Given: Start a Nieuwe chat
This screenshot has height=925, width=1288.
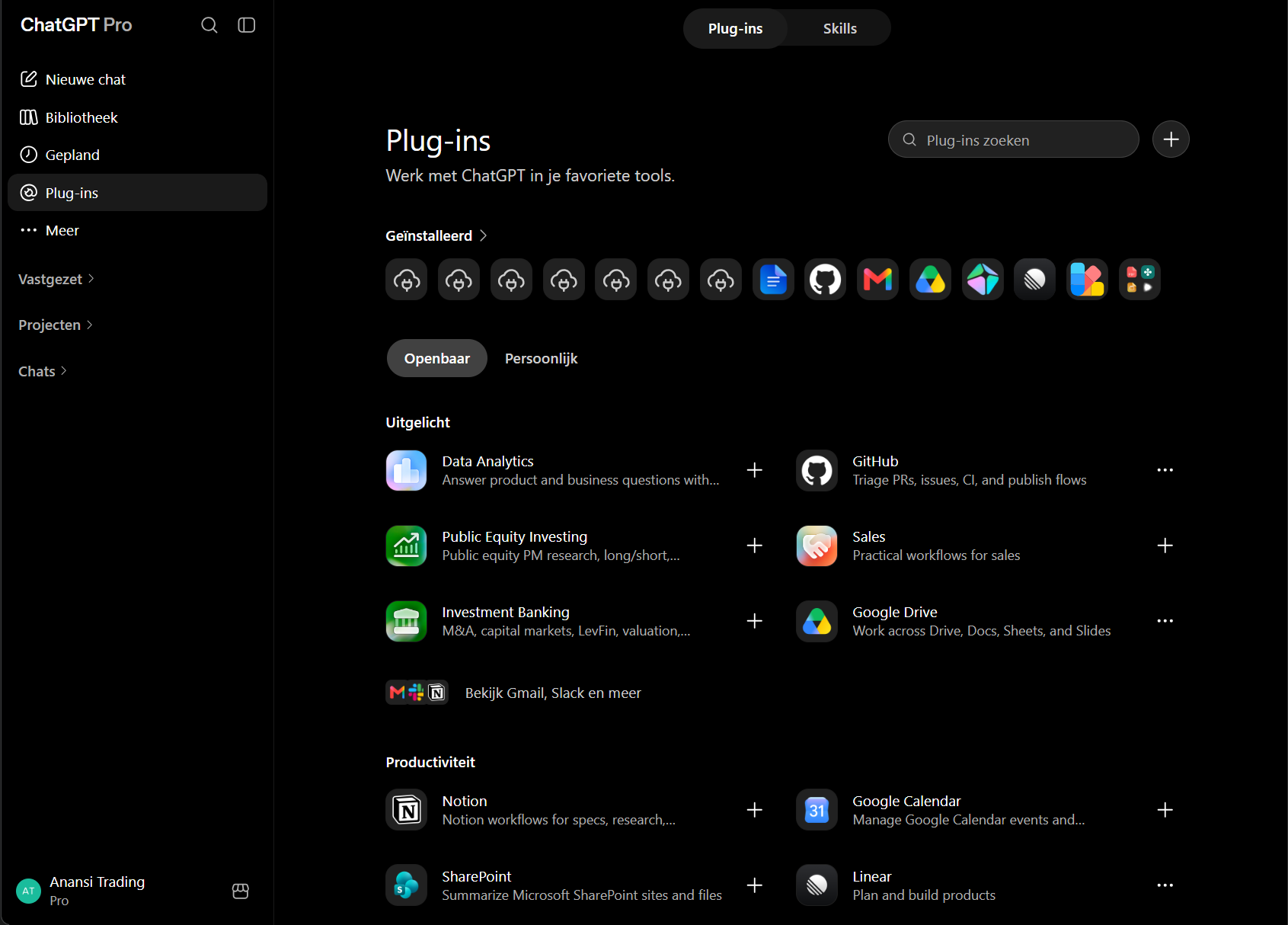Looking at the screenshot, I should pos(137,79).
